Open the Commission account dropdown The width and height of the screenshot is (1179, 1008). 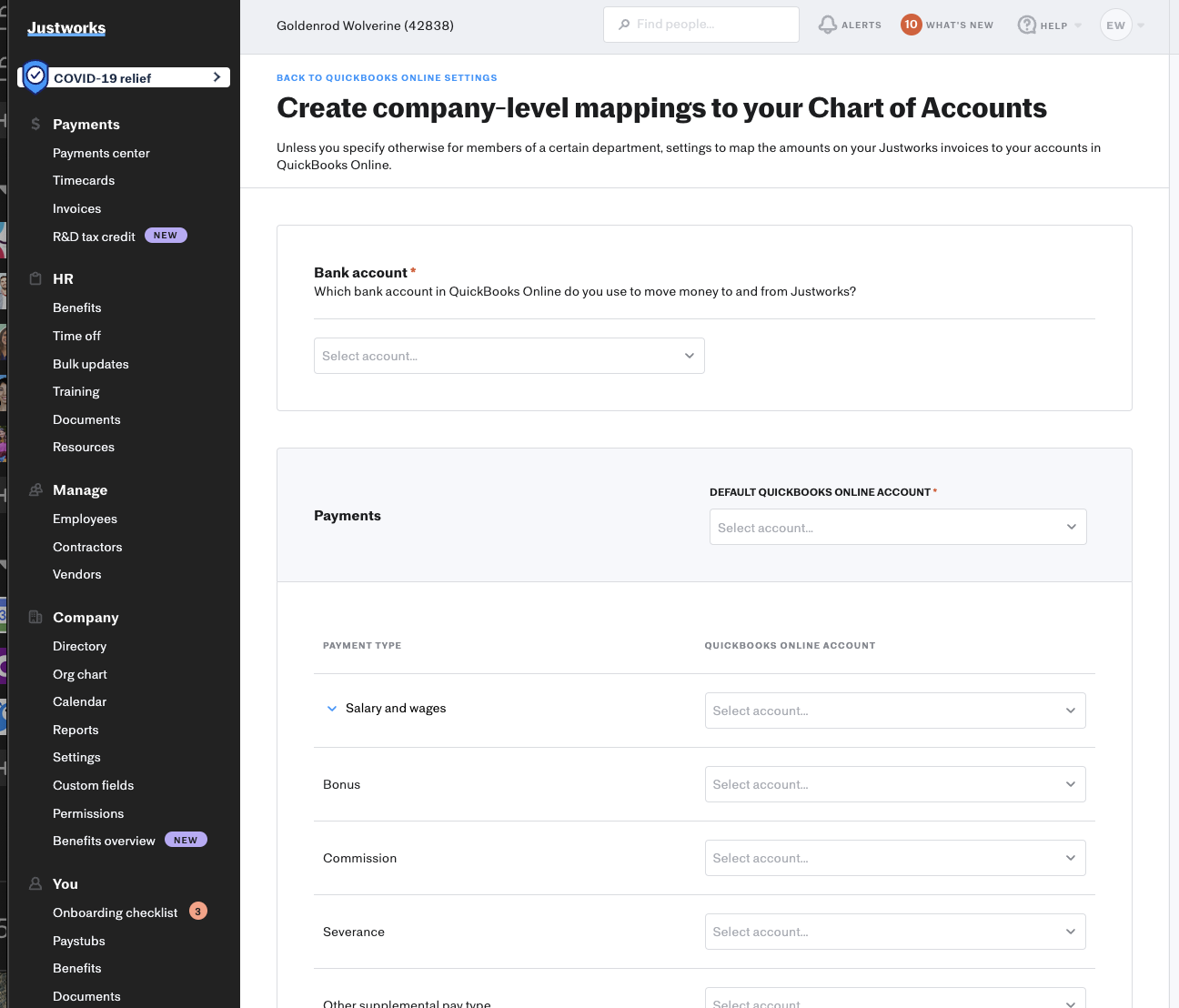click(895, 858)
